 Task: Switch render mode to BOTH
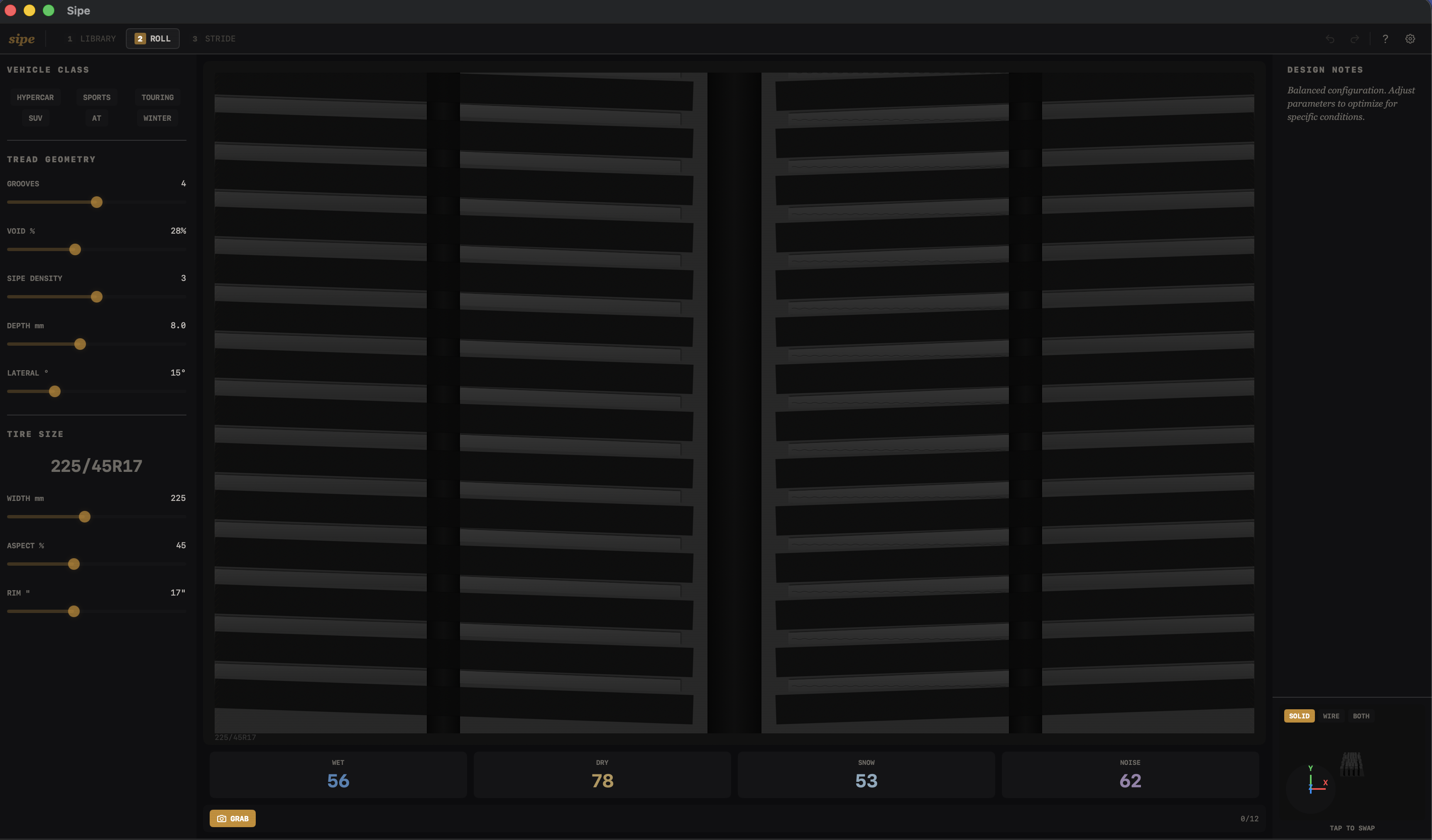pos(1361,715)
